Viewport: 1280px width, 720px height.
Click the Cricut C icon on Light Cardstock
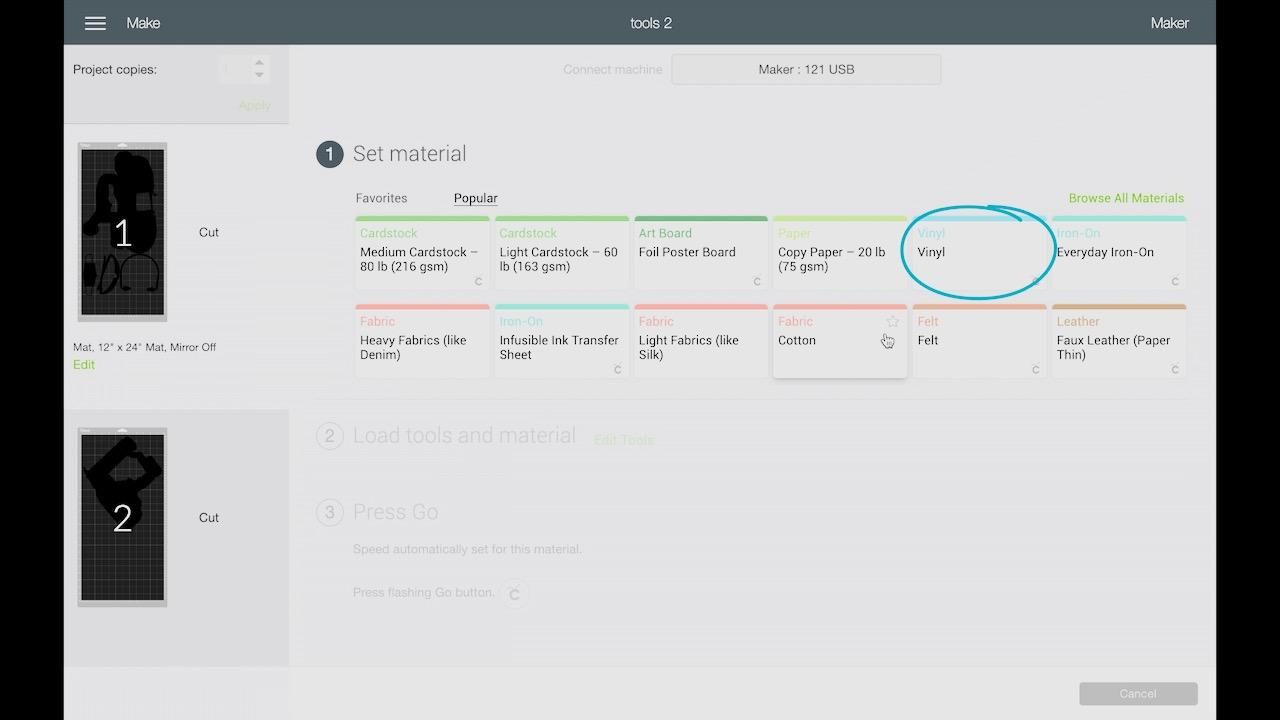(x=617, y=283)
